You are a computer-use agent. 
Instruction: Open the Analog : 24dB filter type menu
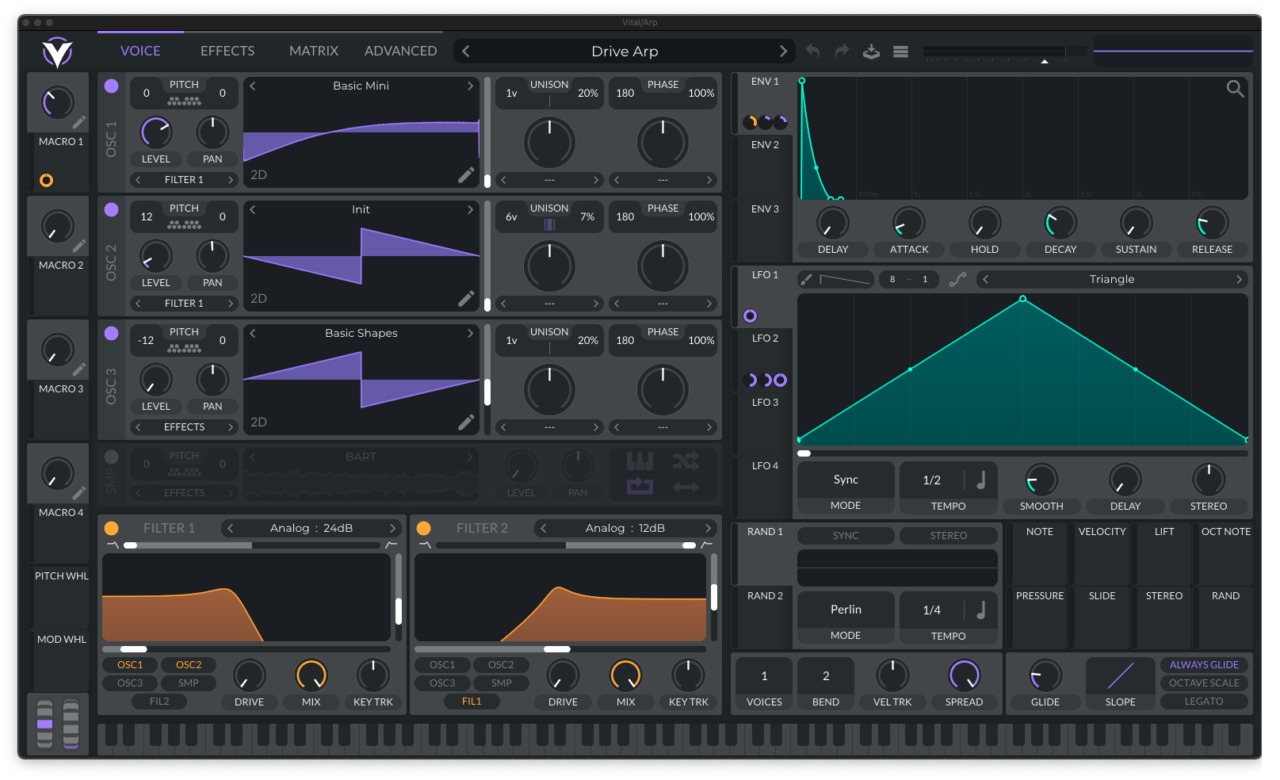pyautogui.click(x=313, y=528)
